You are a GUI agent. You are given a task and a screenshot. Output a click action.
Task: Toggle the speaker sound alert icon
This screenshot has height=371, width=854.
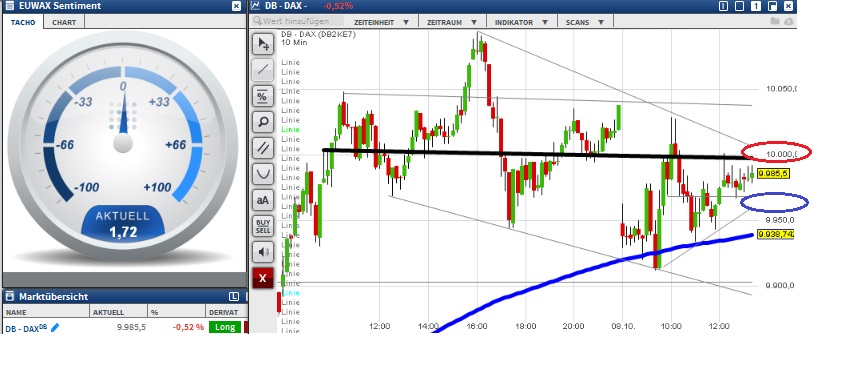263,252
